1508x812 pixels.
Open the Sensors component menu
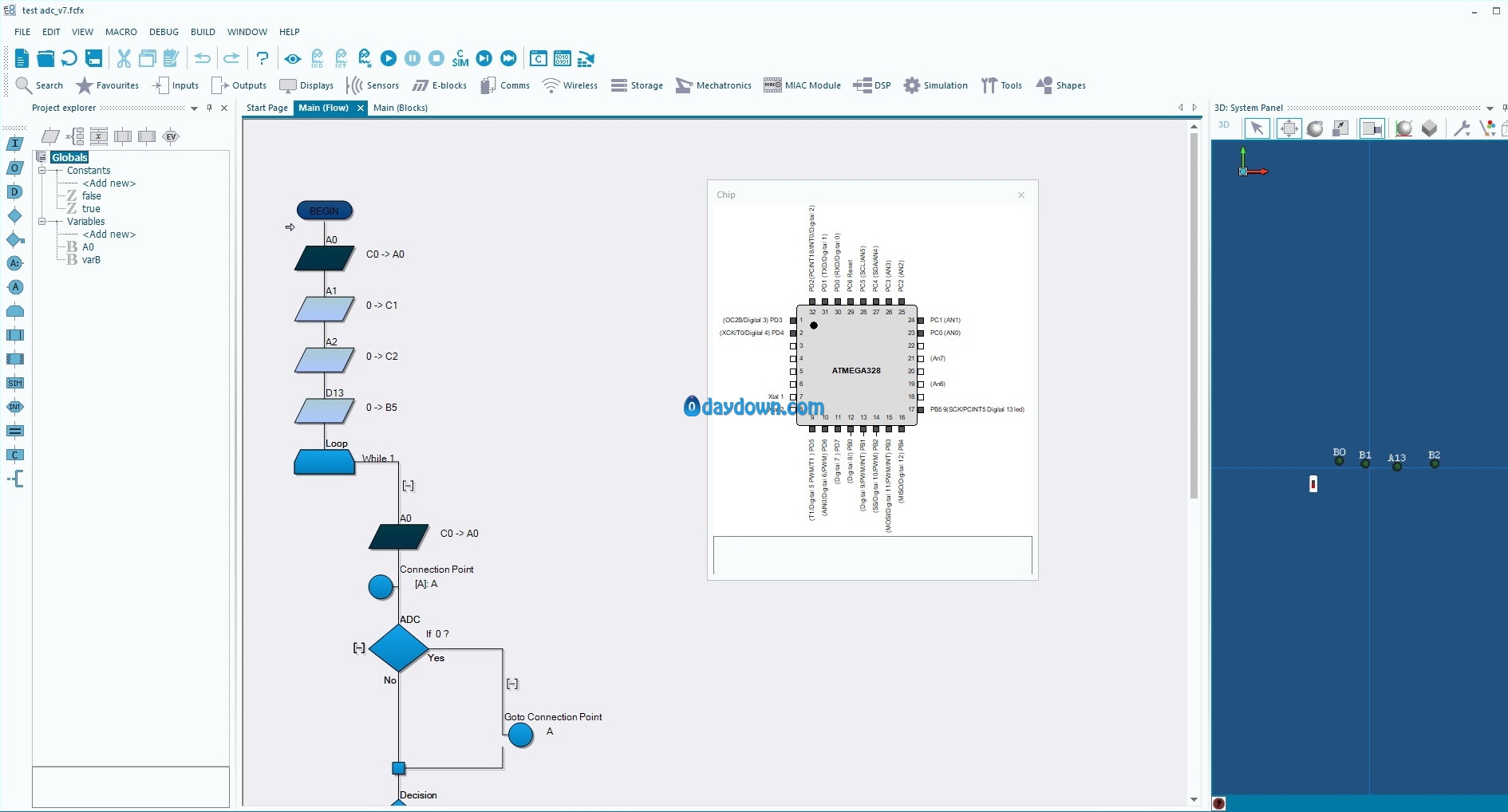(x=373, y=85)
